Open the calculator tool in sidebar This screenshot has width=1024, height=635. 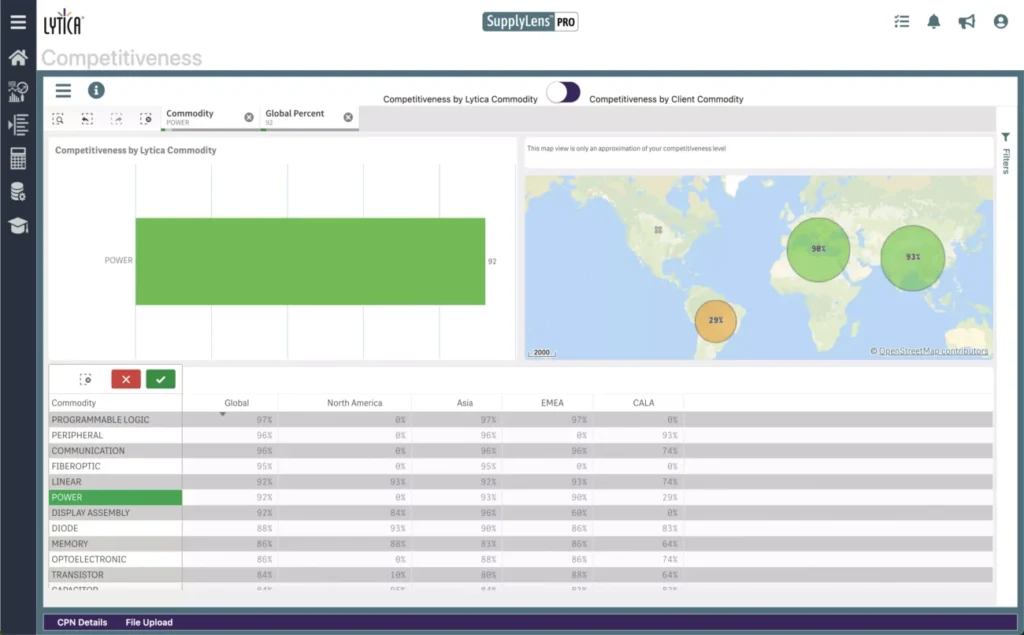click(17, 158)
